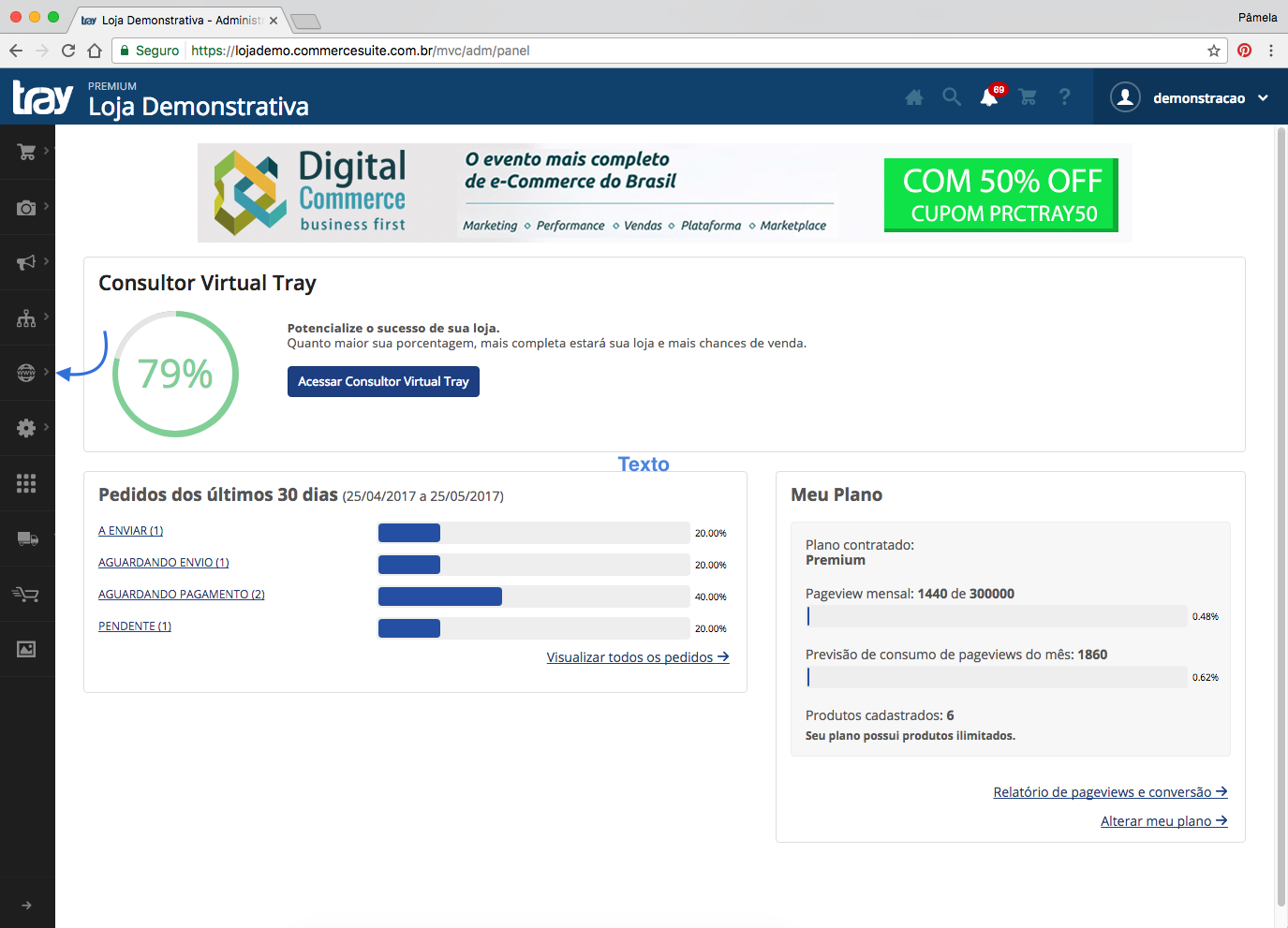The width and height of the screenshot is (1288, 928).
Task: Open the apps grid sidebar icon
Action: pyautogui.click(x=26, y=483)
